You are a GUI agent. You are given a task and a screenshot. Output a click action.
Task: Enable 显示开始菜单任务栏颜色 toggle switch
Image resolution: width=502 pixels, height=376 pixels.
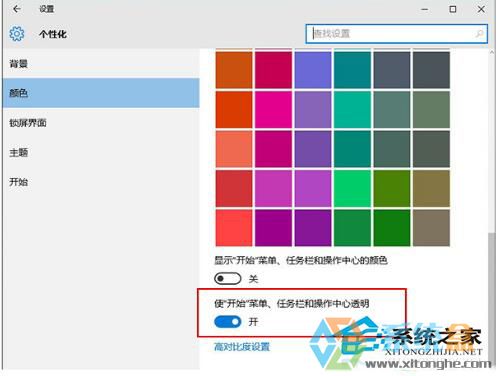pos(228,278)
